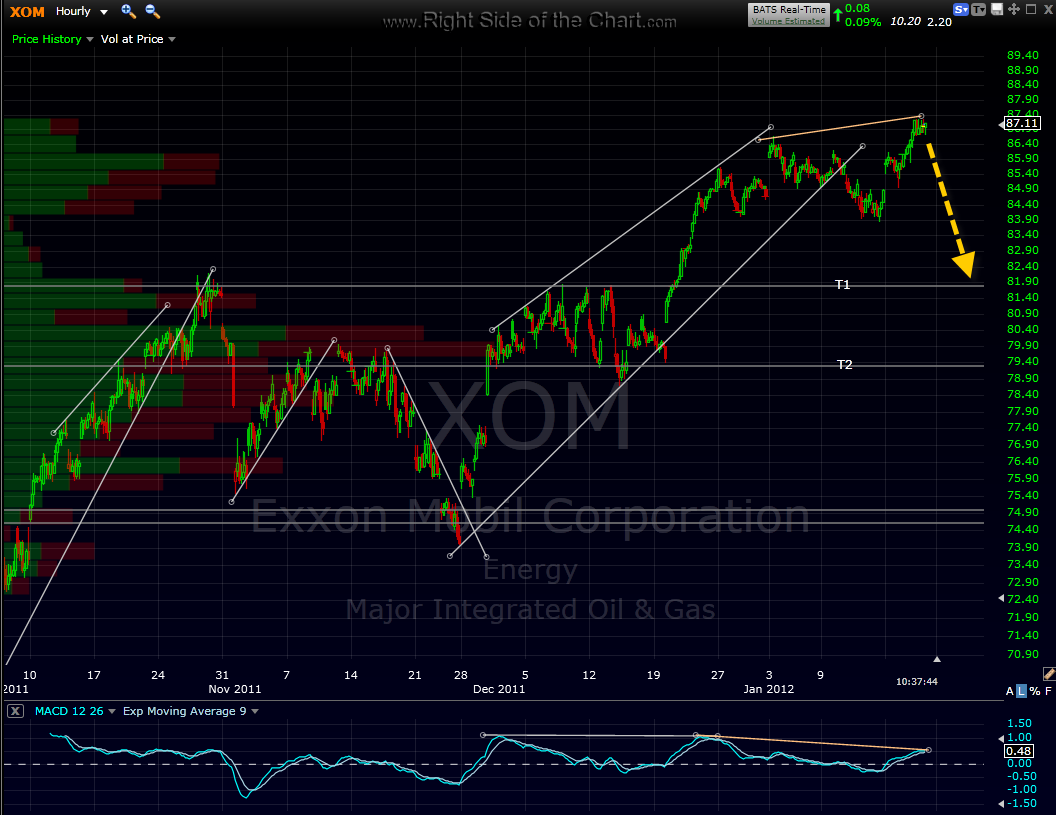
Task: Click the BATS Real-Time button
Action: point(788,9)
